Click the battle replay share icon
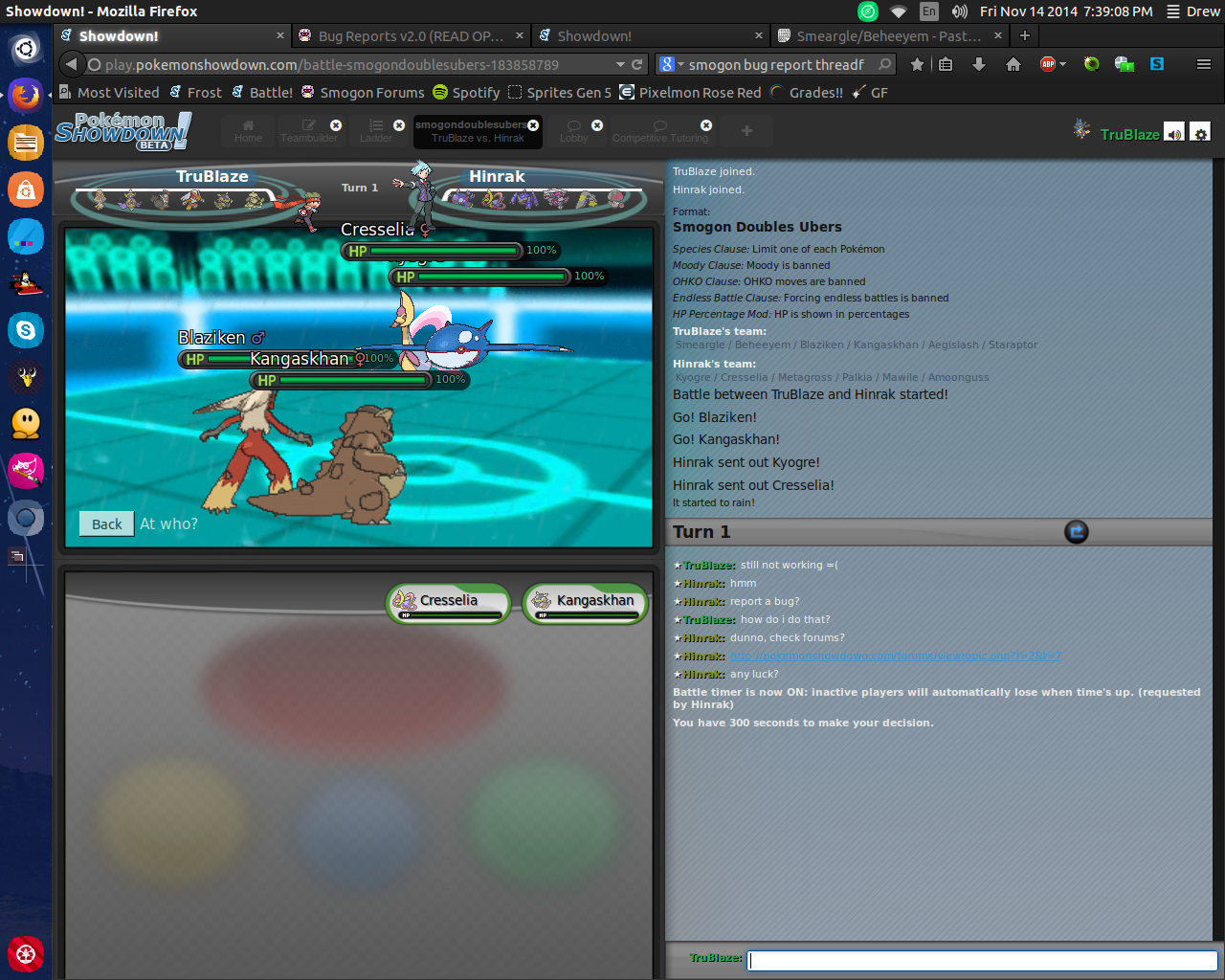Screen dimensions: 1225x980 tap(1076, 532)
